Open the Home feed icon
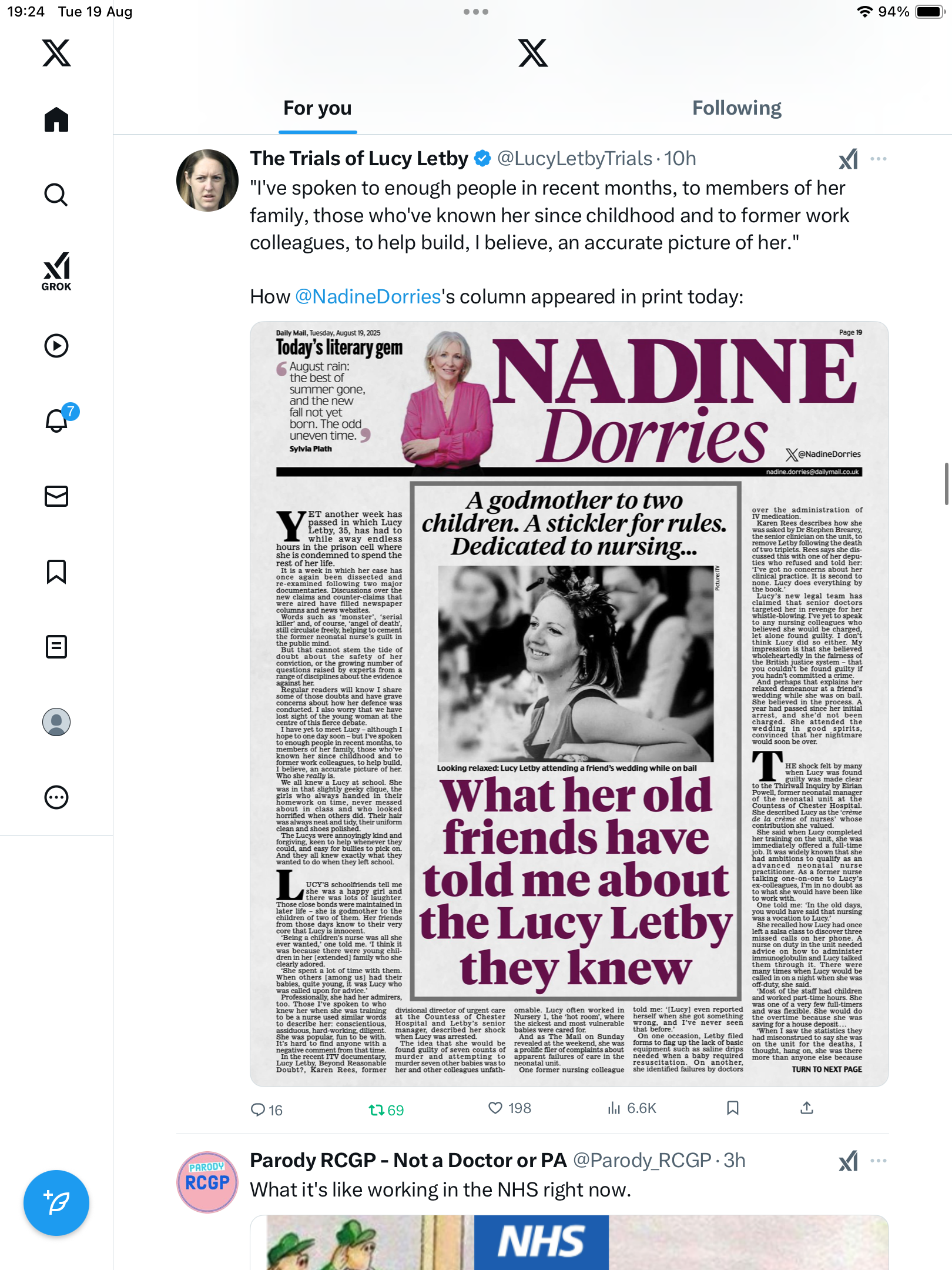952x1270 pixels. [x=56, y=120]
